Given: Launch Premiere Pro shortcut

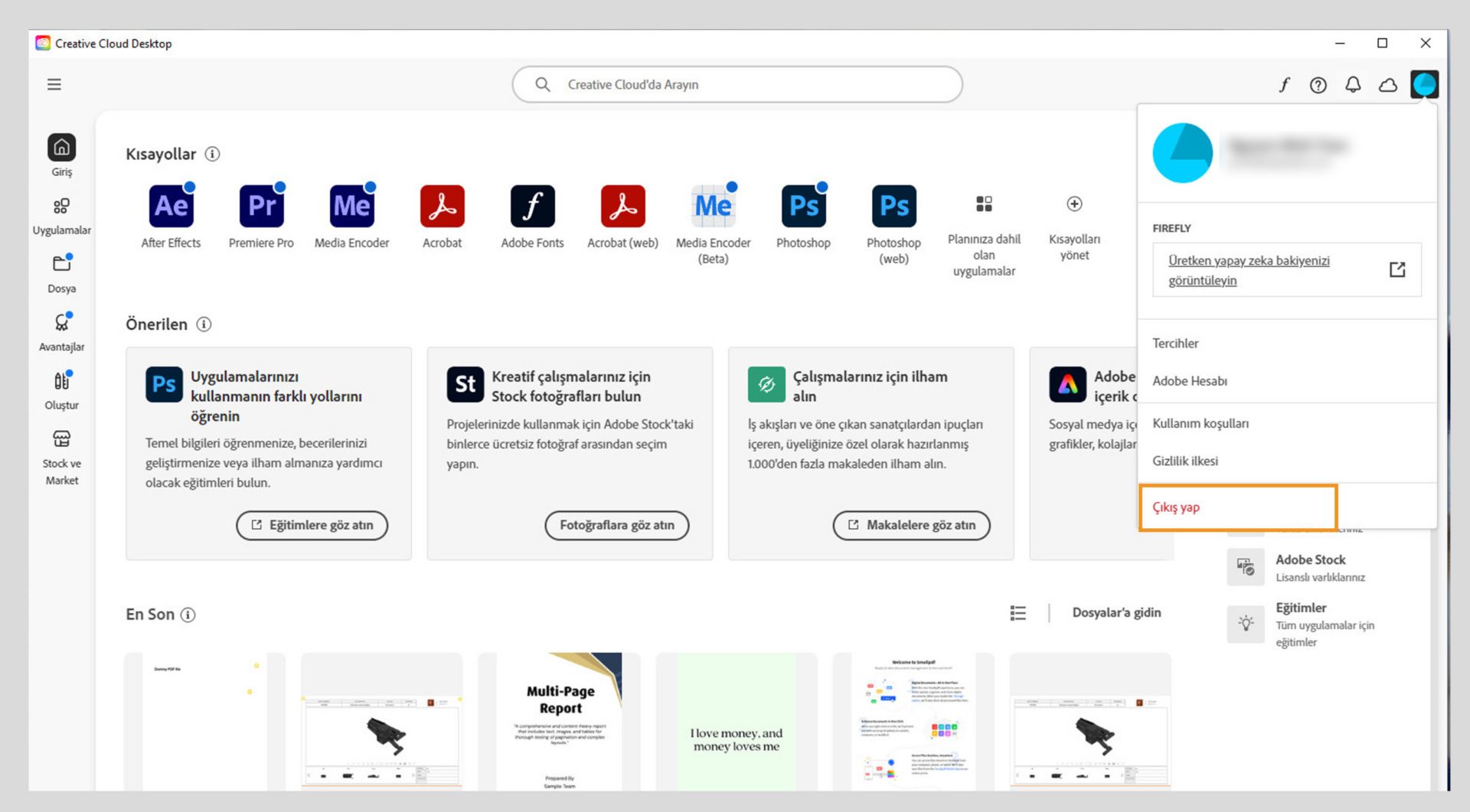Looking at the screenshot, I should [261, 206].
